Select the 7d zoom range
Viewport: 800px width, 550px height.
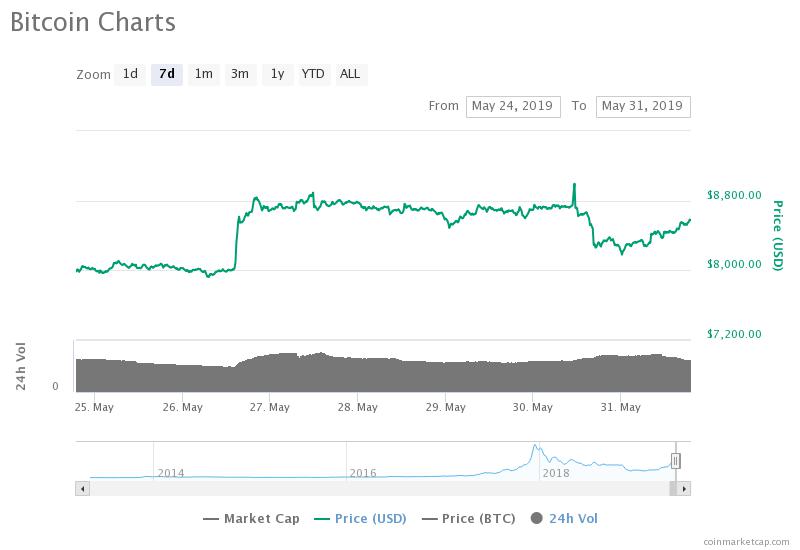click(167, 74)
